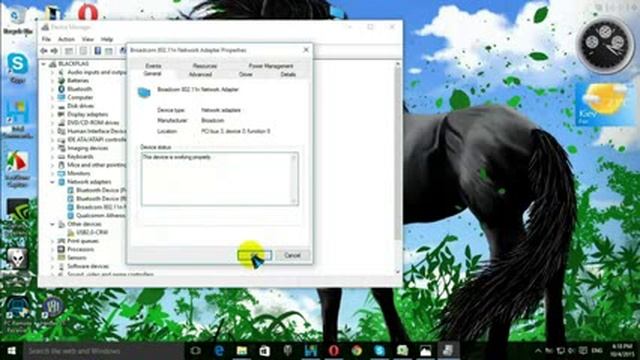
Task: Click the taskbar search box
Action: click(x=104, y=351)
